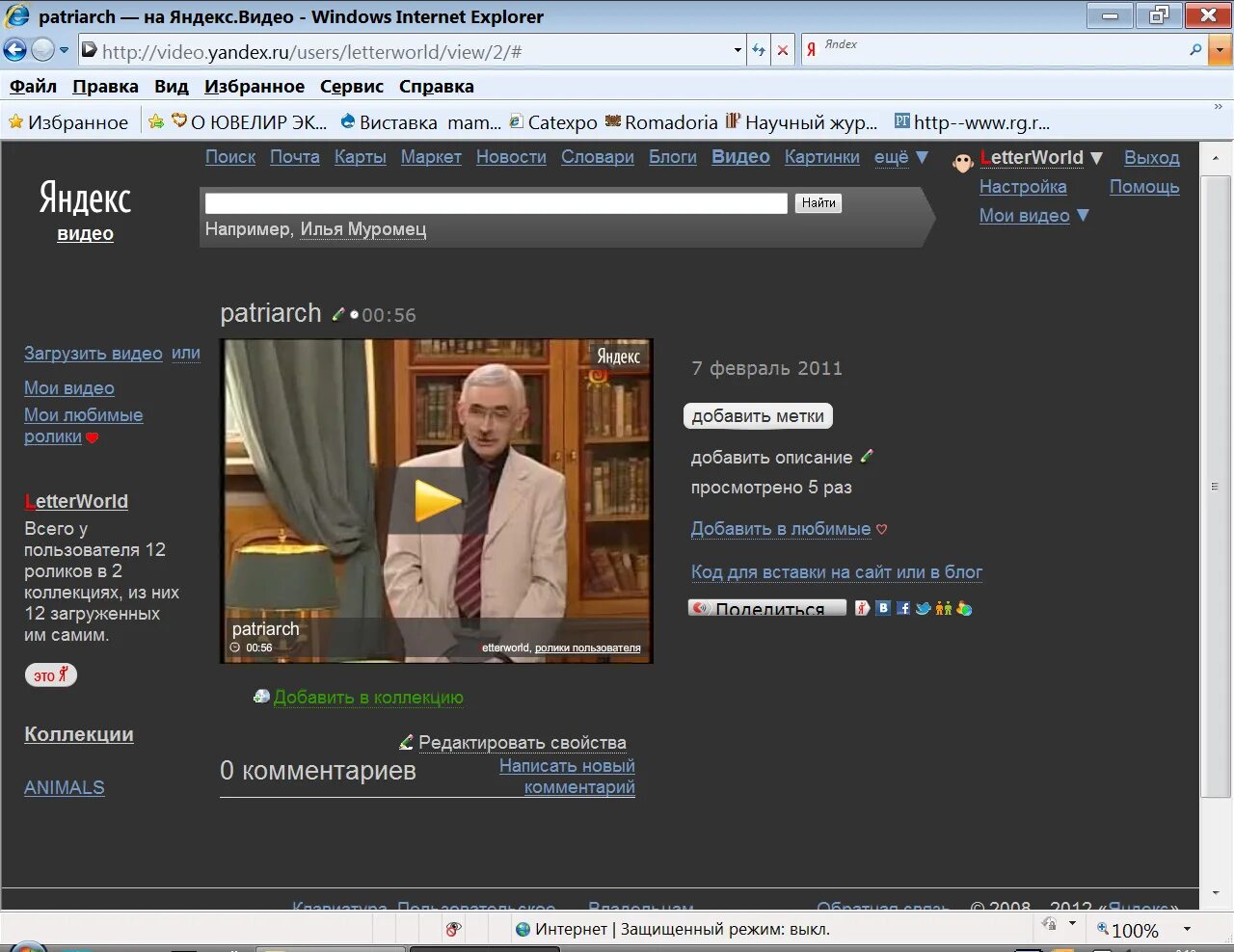Click the добавить метки button
Image resolution: width=1234 pixels, height=952 pixels.
[758, 416]
